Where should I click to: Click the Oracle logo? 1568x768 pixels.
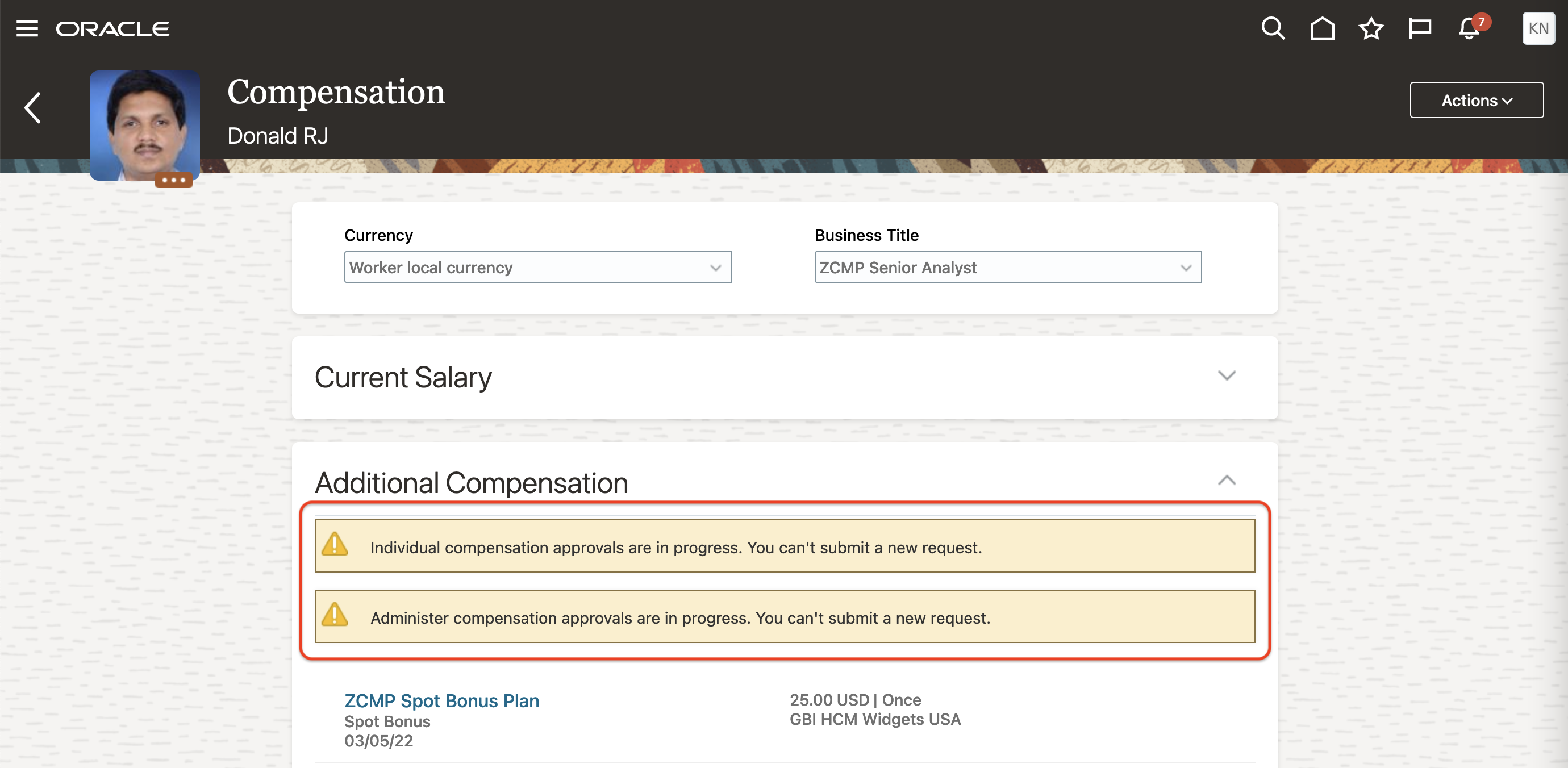point(112,28)
